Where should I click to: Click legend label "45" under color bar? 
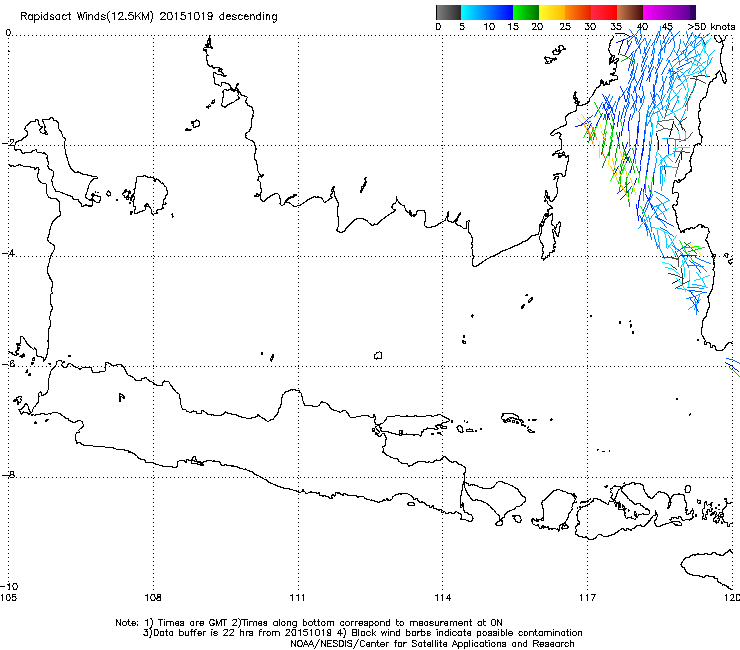tap(667, 27)
